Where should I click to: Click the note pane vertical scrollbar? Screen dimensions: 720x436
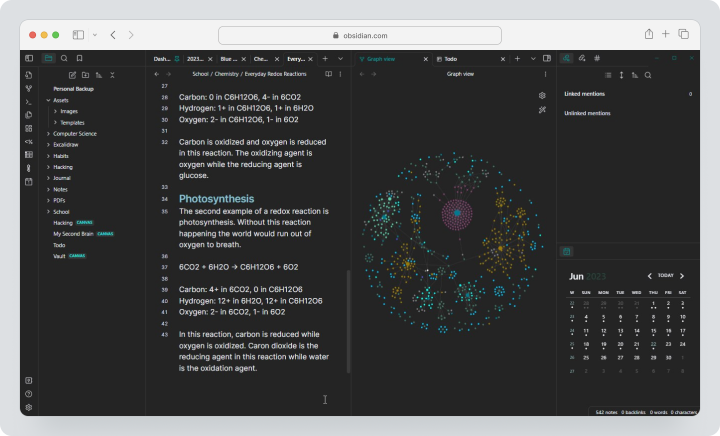(x=349, y=321)
